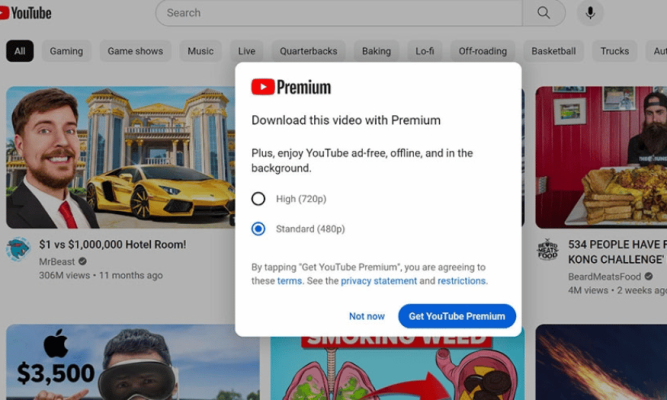This screenshot has width=667, height=400.
Task: Select the All filter chip
Action: [x=19, y=51]
